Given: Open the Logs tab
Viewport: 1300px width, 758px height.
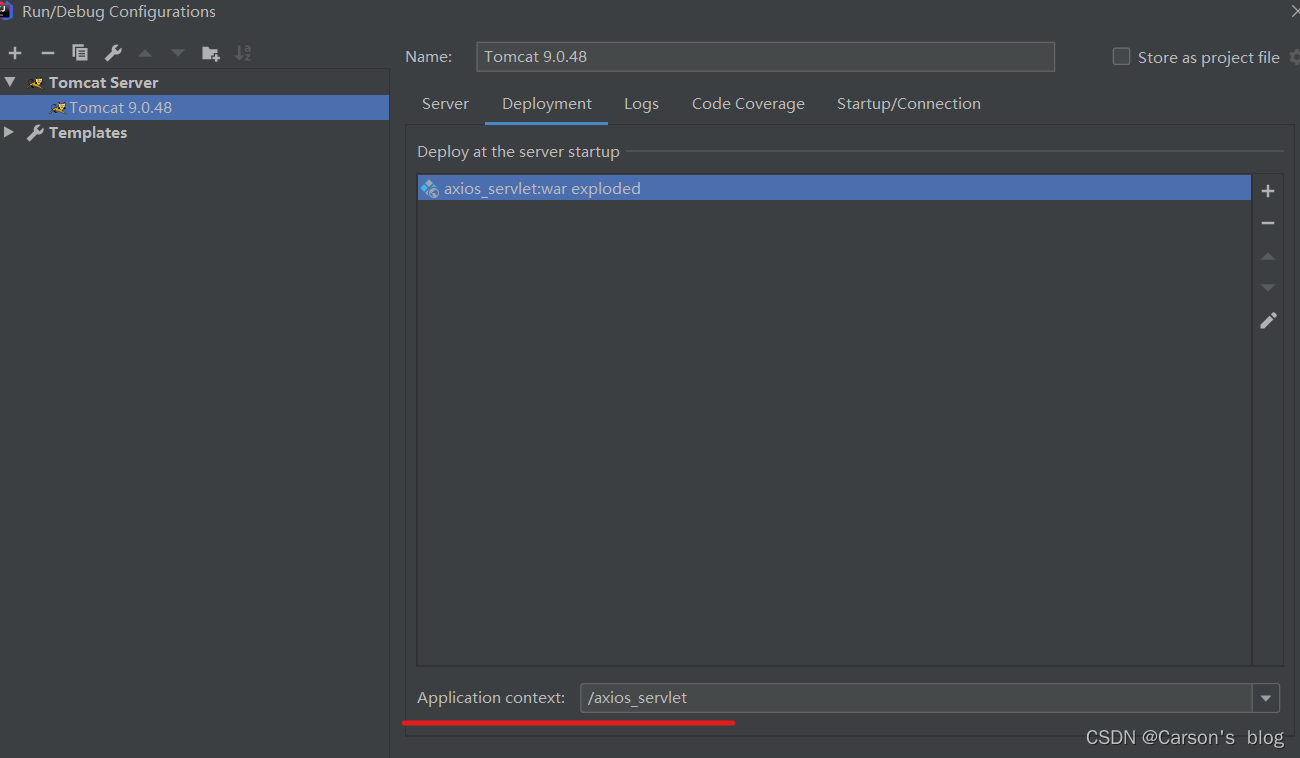Looking at the screenshot, I should pos(641,104).
